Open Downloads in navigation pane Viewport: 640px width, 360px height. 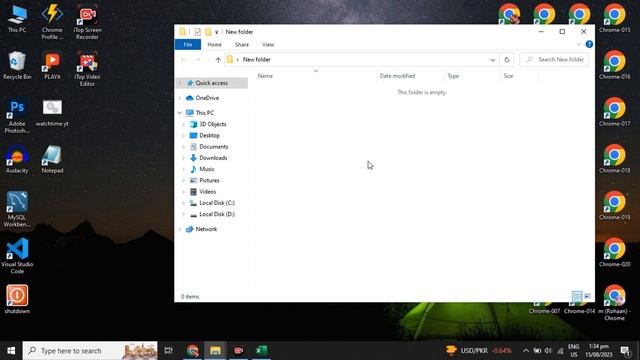click(x=213, y=158)
